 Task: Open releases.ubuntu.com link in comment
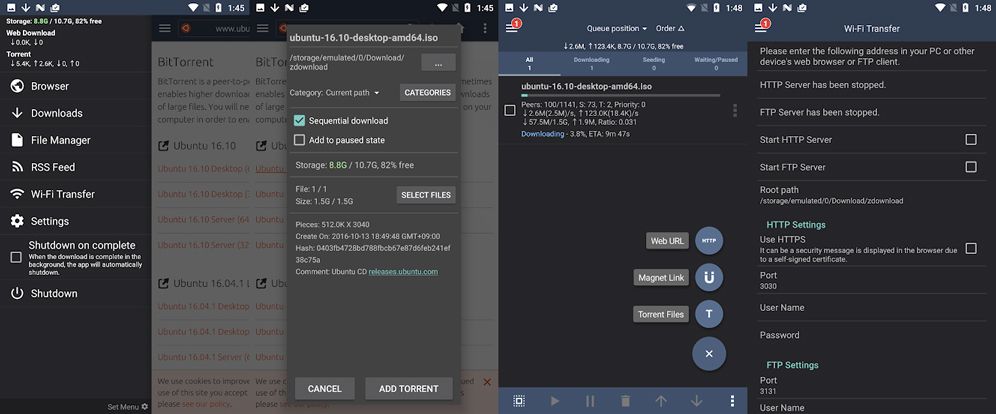click(x=403, y=272)
